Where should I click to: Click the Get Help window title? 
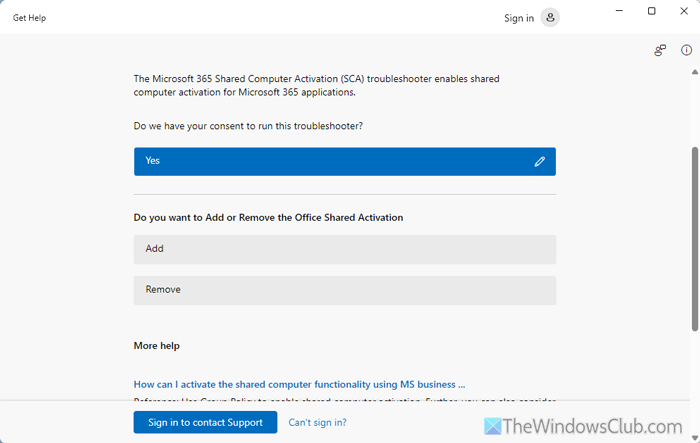tap(29, 18)
